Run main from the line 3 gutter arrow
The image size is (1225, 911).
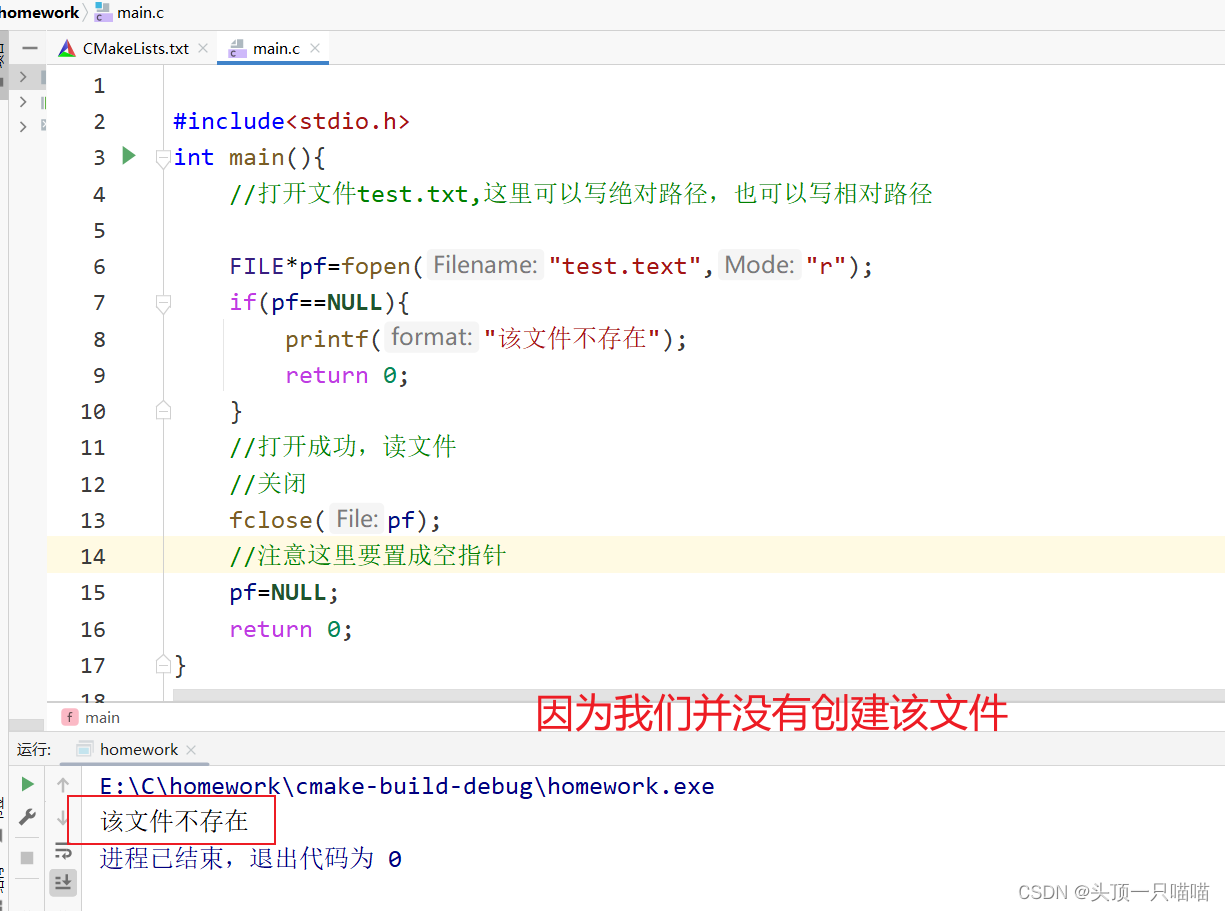click(128, 156)
